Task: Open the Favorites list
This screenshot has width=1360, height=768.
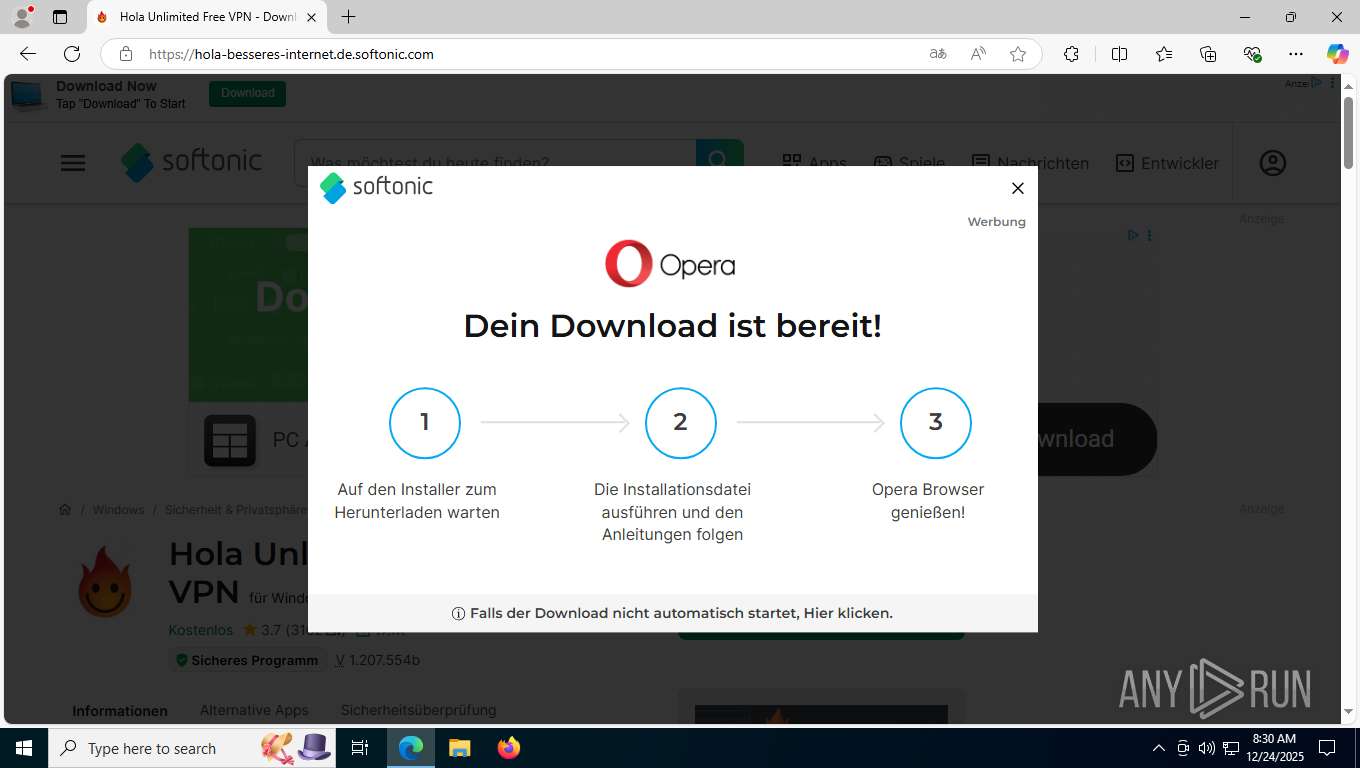Action: pos(1164,54)
